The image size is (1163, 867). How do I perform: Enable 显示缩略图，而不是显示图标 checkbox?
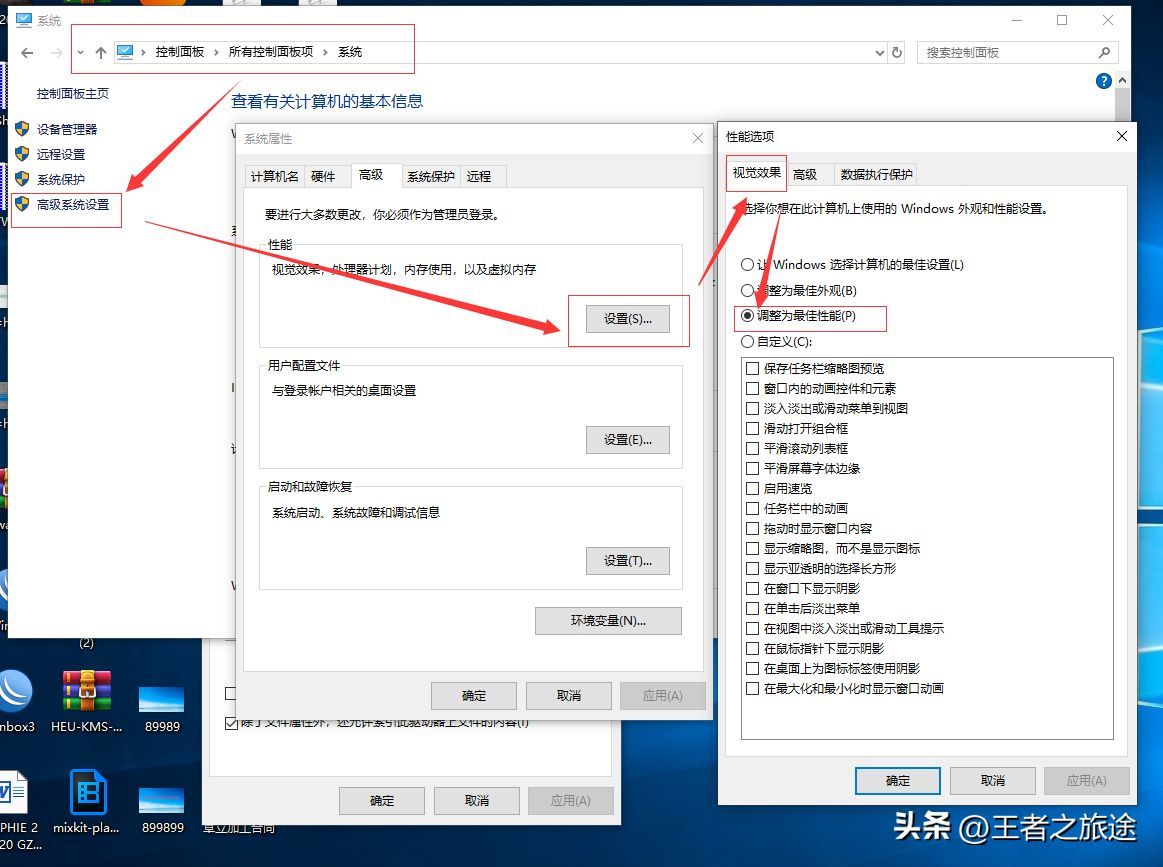point(752,549)
